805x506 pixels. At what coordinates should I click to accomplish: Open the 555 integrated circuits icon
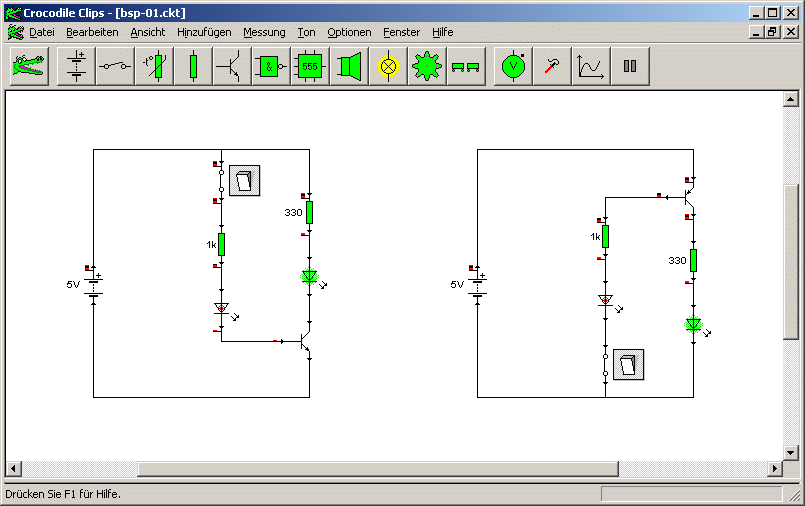(x=310, y=66)
